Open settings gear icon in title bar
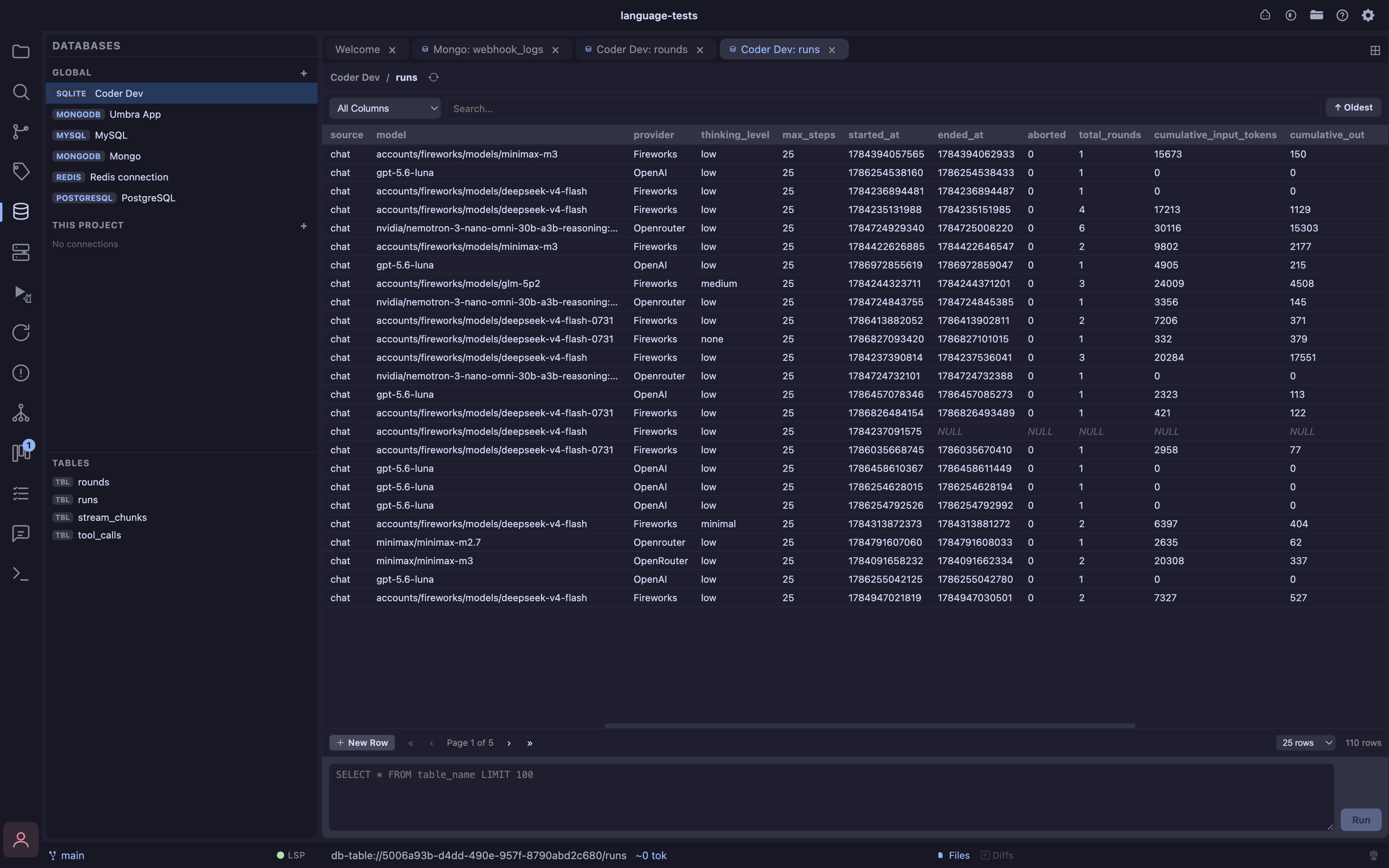Viewport: 1389px width, 868px height. coord(1369,16)
